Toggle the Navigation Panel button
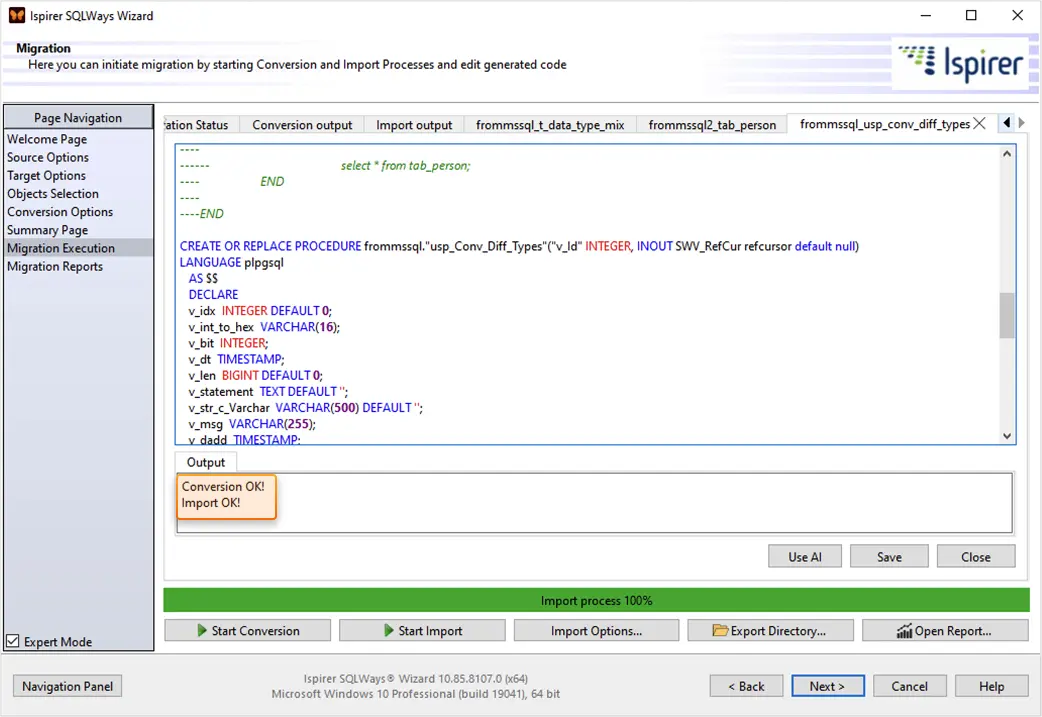 (x=68, y=686)
